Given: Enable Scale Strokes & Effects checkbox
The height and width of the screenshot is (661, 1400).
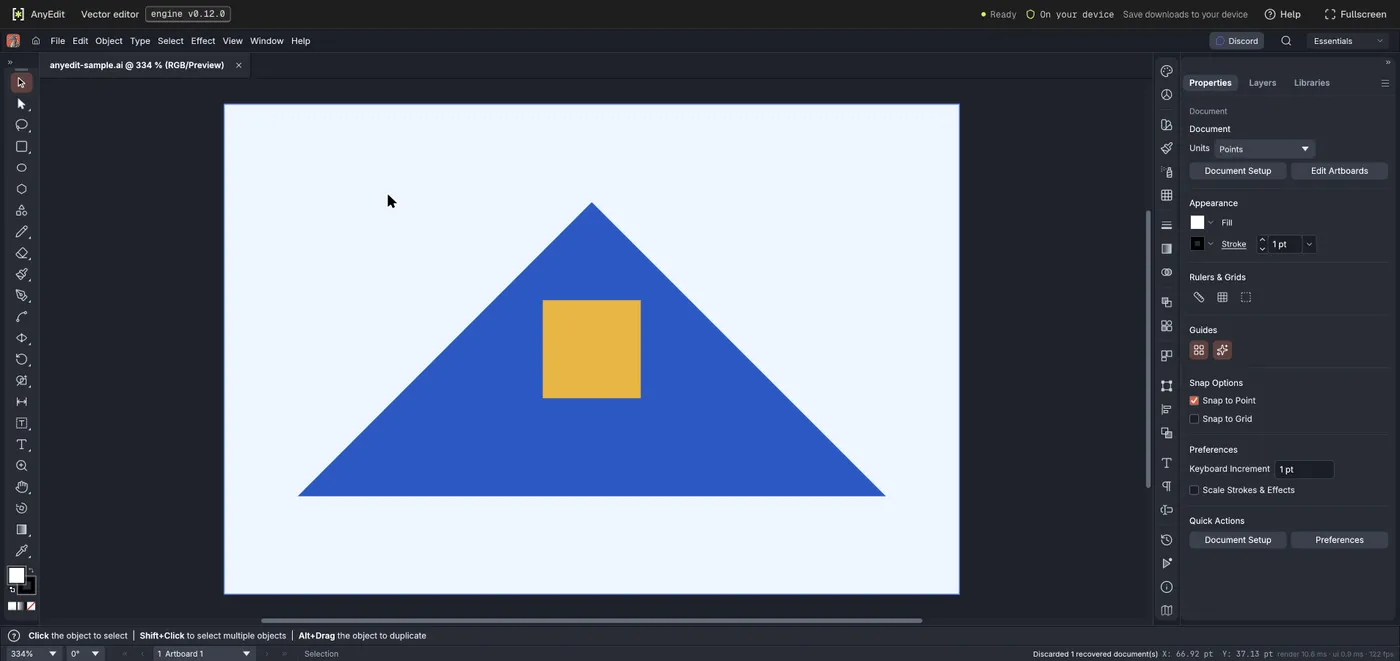Looking at the screenshot, I should pos(1194,490).
